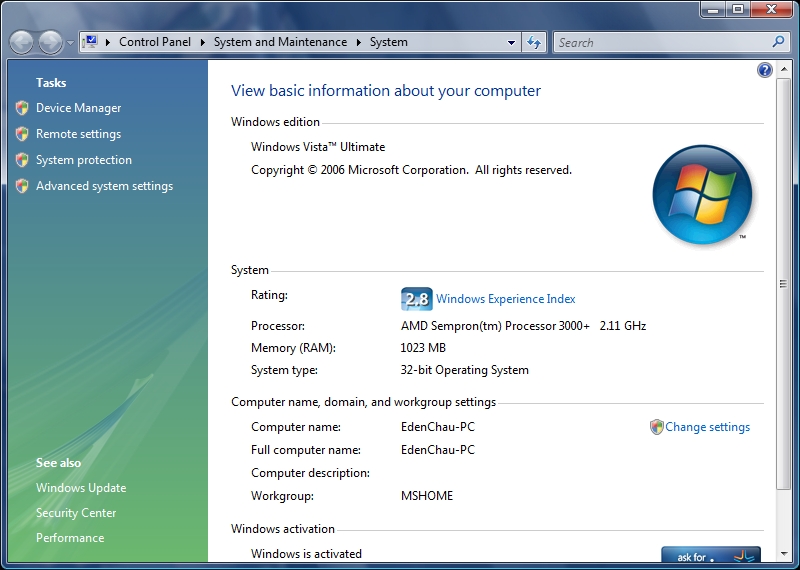Click the Forward navigation arrow button
The height and width of the screenshot is (570, 800).
coord(50,42)
